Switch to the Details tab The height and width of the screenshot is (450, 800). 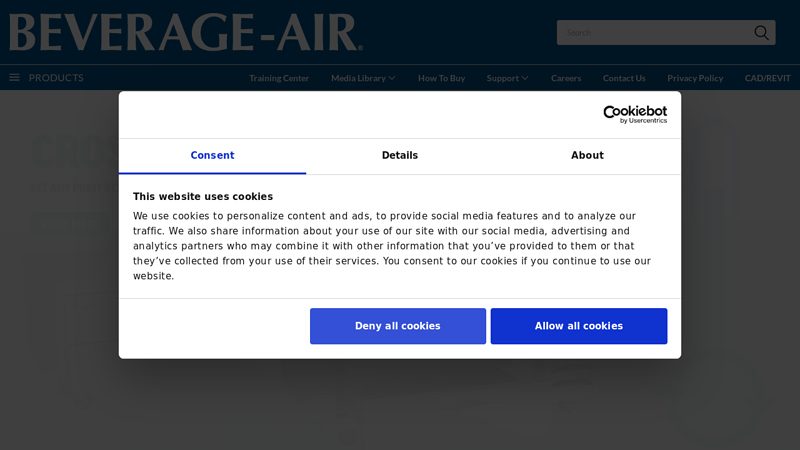[400, 156]
